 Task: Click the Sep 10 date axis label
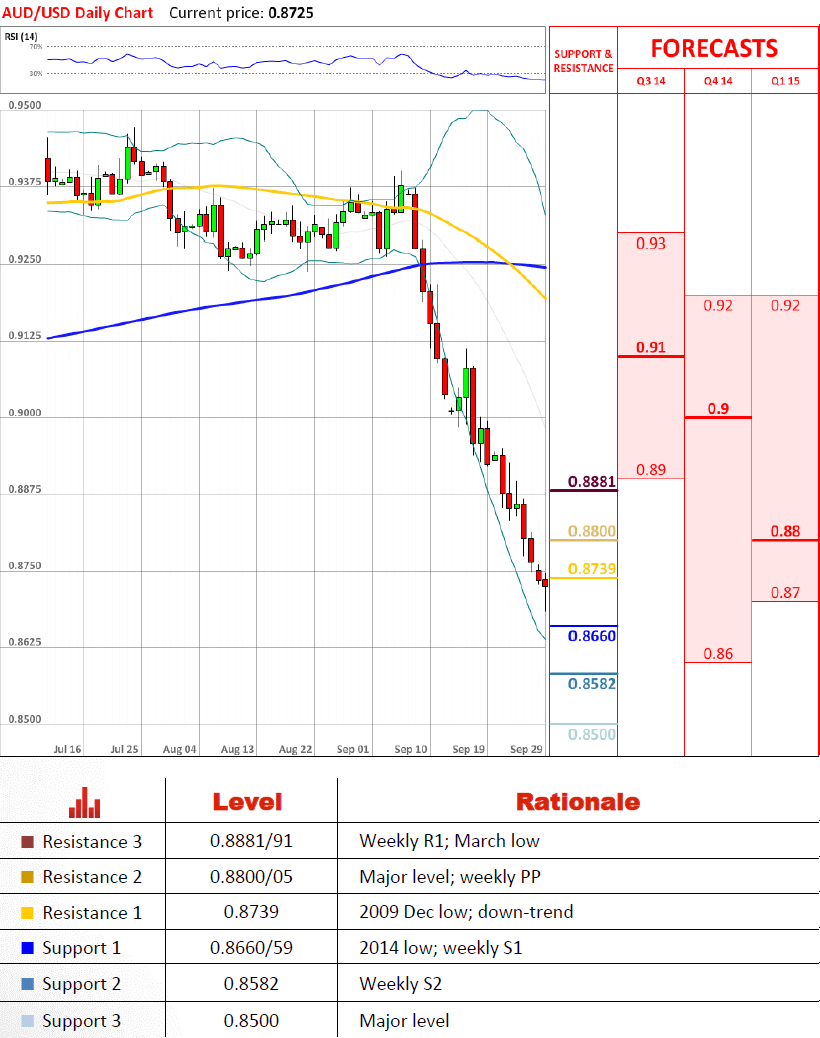pyautogui.click(x=410, y=749)
